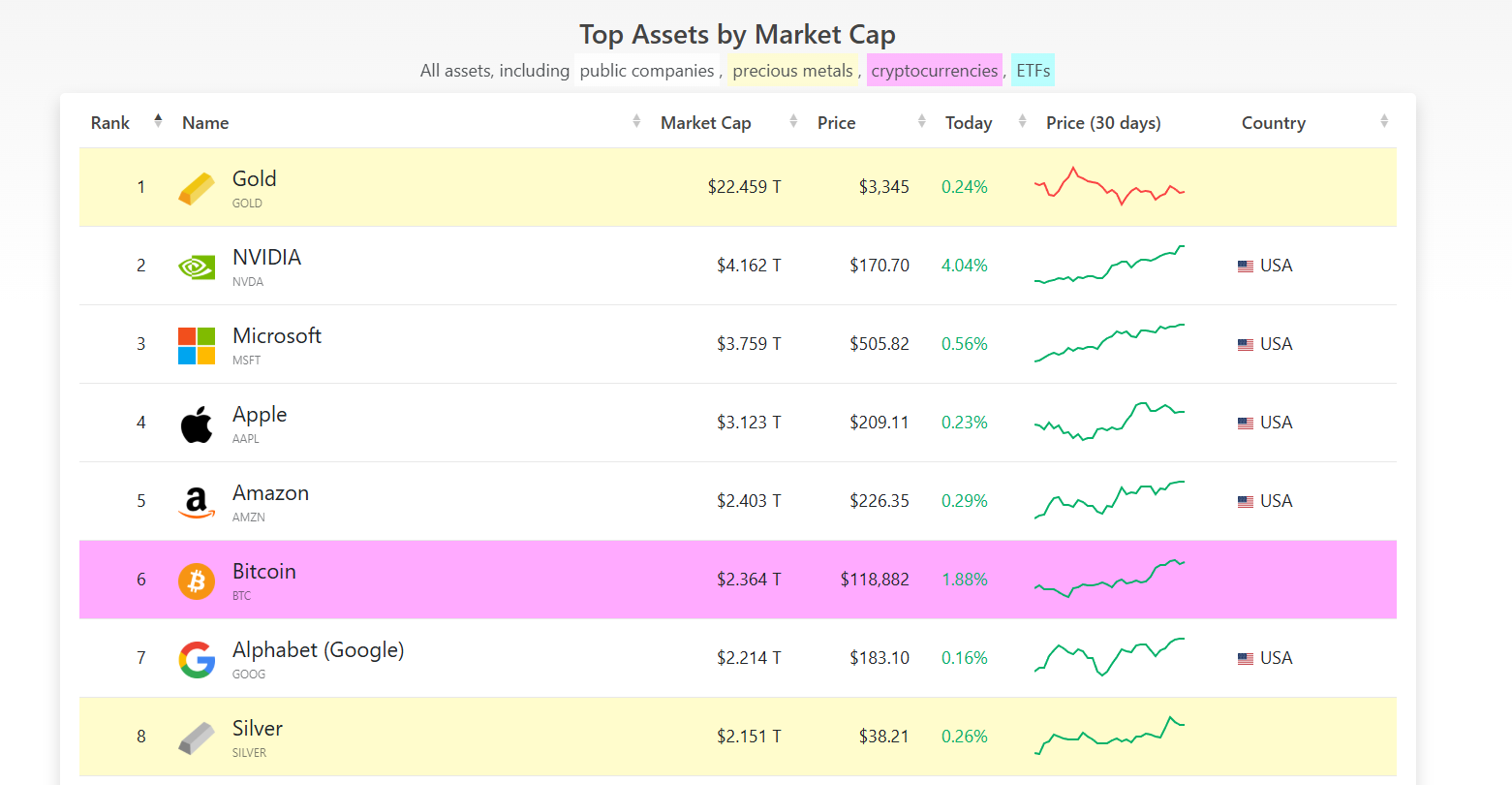The height and width of the screenshot is (785, 1512).
Task: Click NVIDIA's 4.04% daily change
Action: point(965,266)
